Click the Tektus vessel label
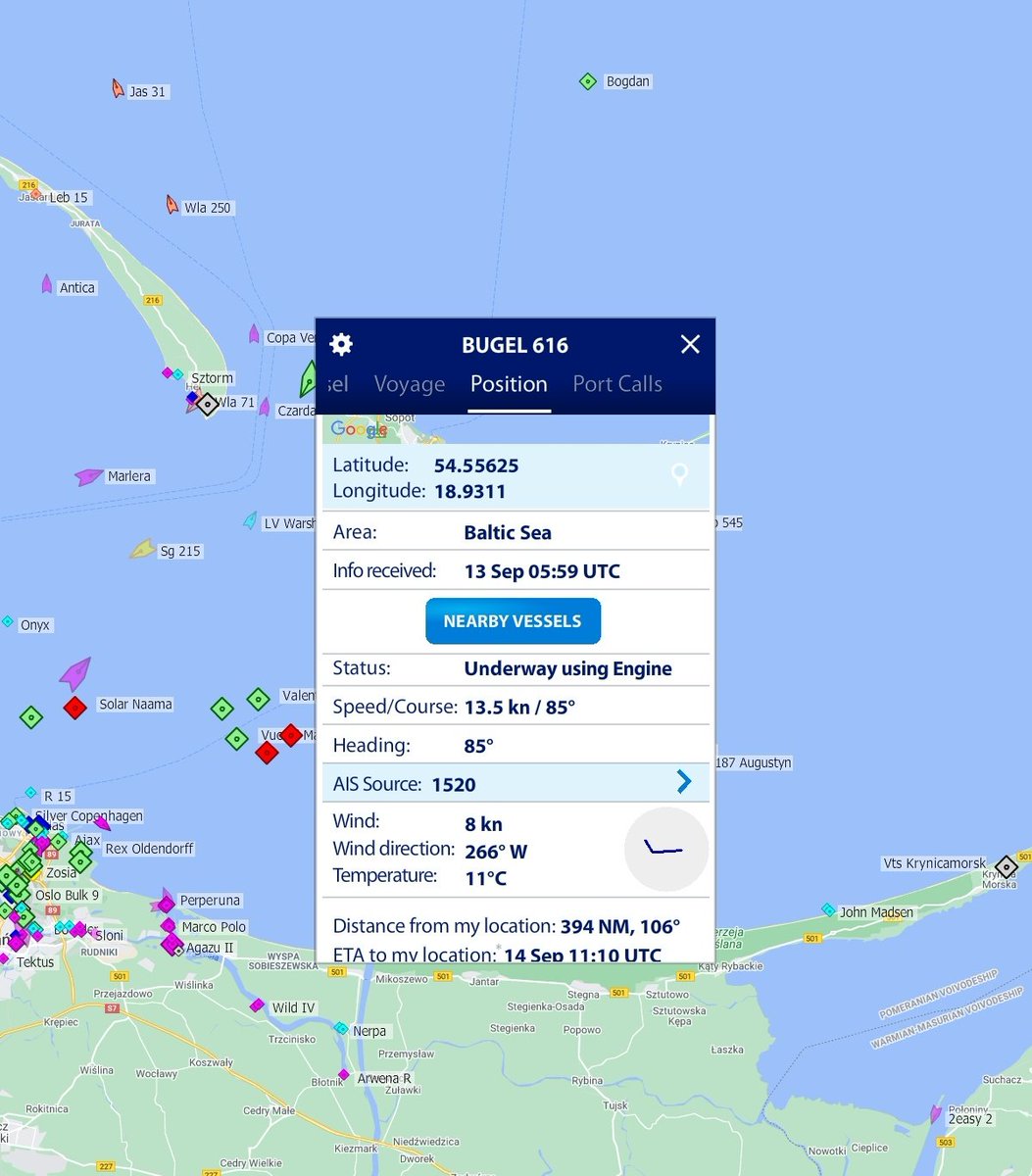 click(x=34, y=961)
